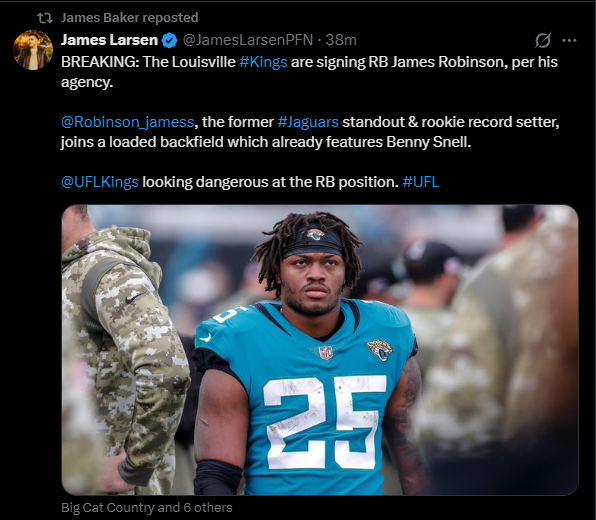Screen dimensions: 596x520
Task: Click the "BREAKING: The Louisville" tweet text
Action: point(149,62)
